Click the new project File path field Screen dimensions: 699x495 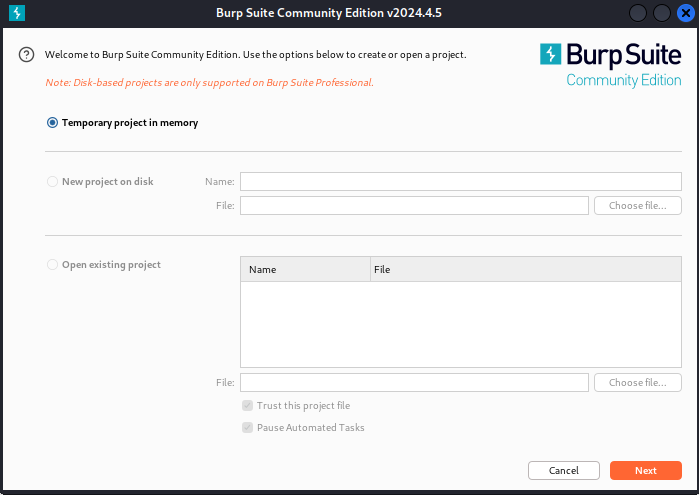pyautogui.click(x=414, y=206)
